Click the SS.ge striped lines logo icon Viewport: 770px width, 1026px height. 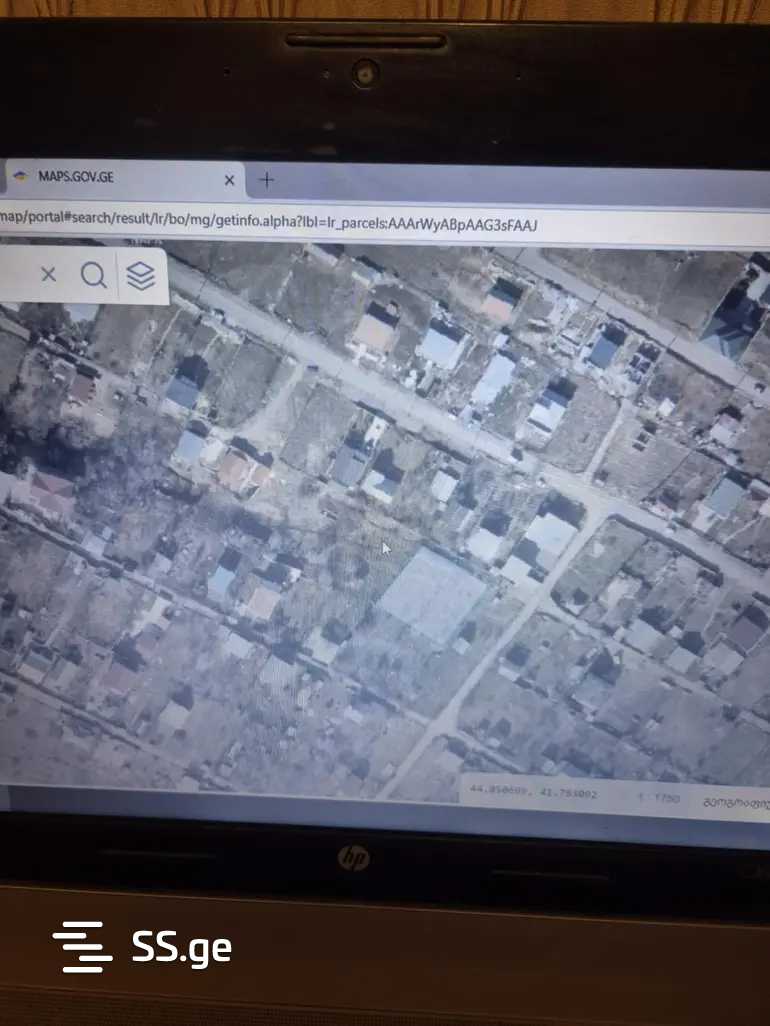point(82,946)
